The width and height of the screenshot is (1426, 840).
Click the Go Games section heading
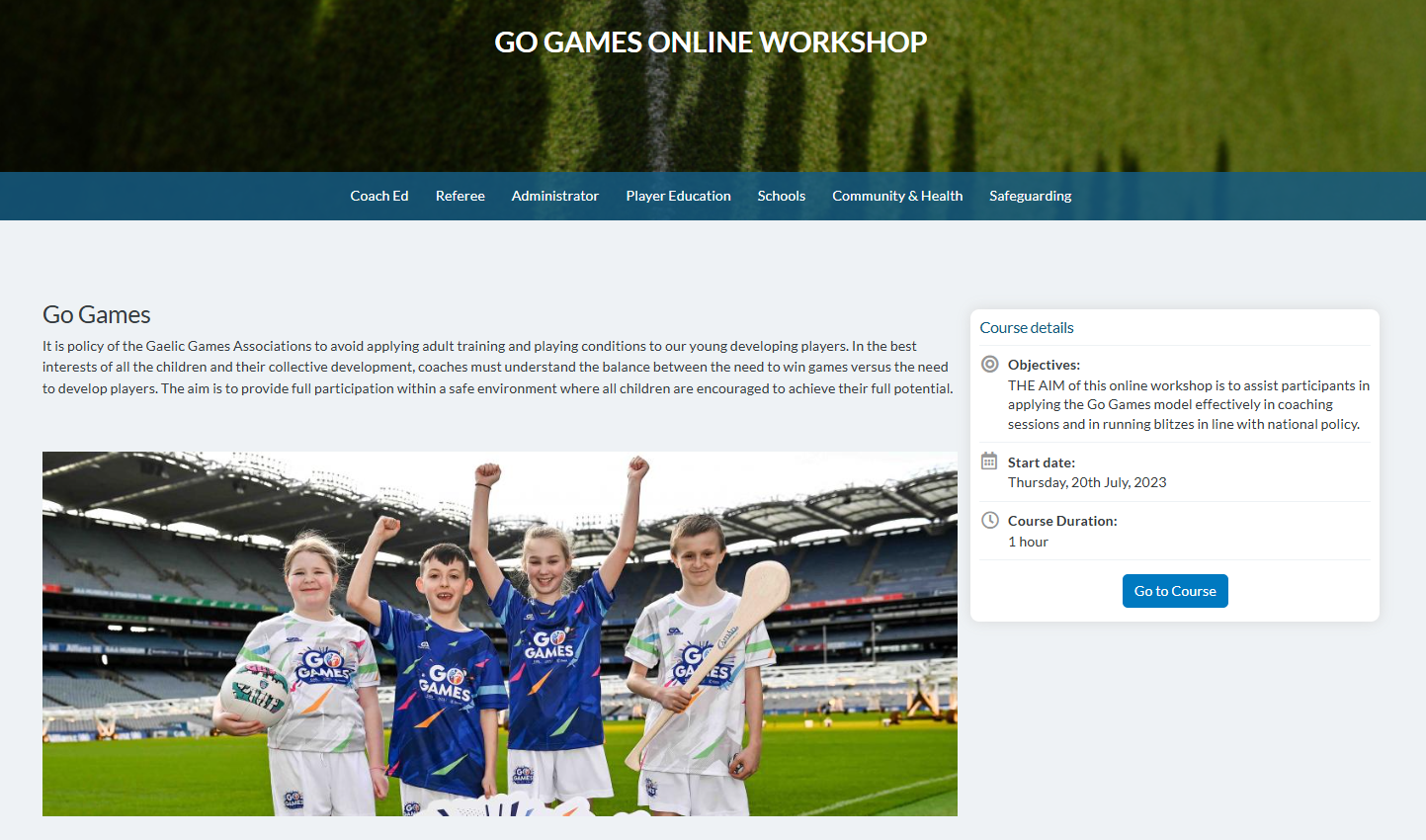point(97,314)
